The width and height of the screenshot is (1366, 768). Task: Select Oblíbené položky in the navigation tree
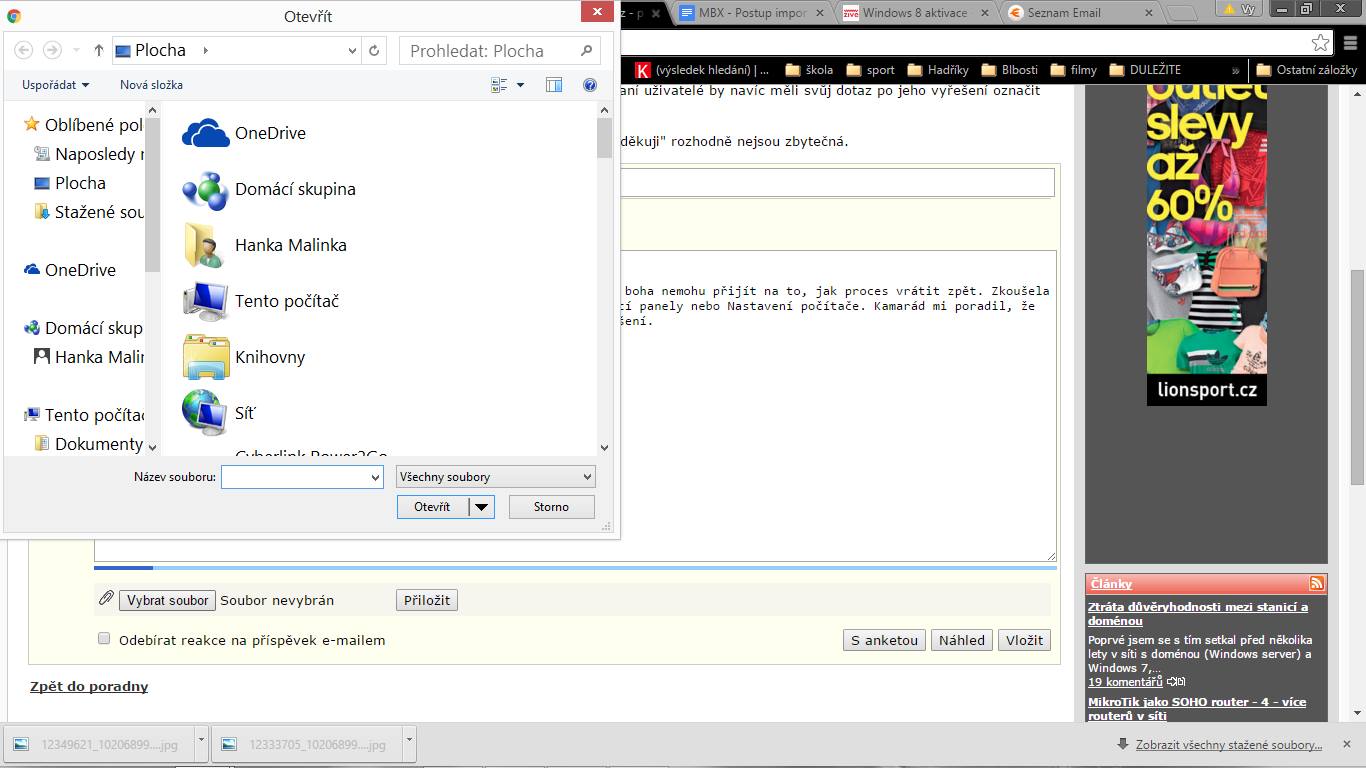click(x=84, y=125)
